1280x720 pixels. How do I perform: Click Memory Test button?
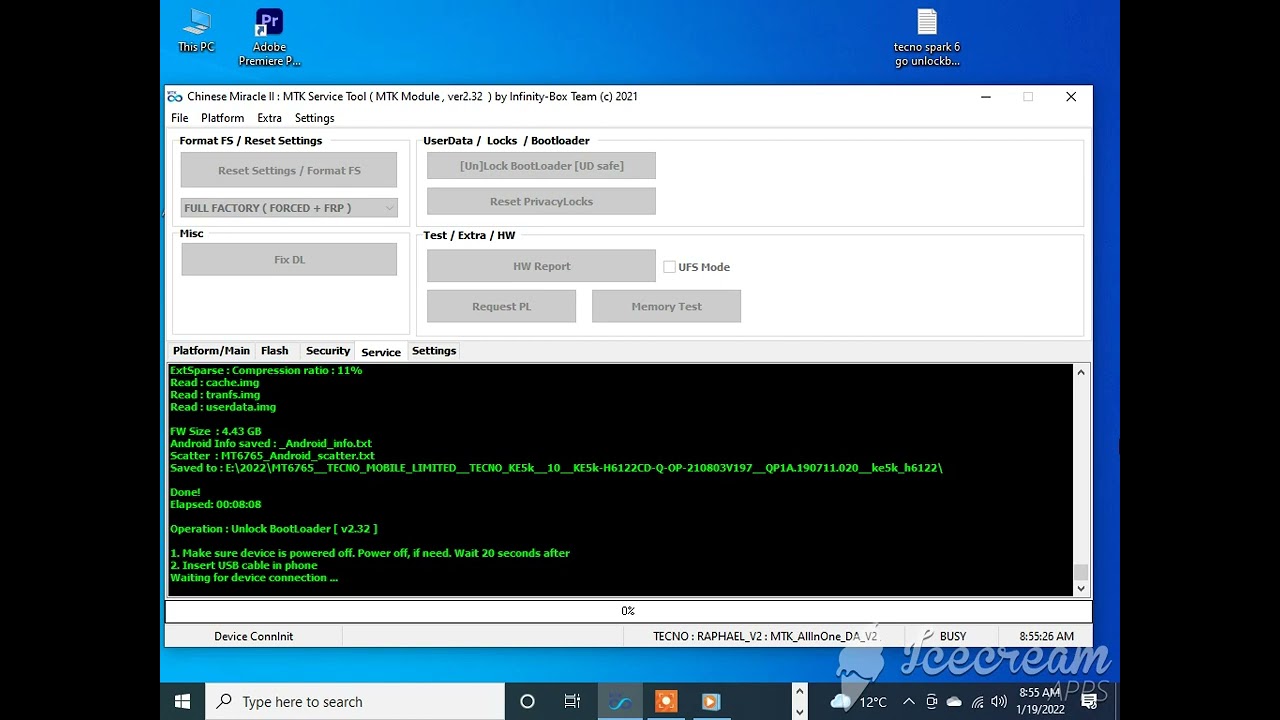click(666, 306)
